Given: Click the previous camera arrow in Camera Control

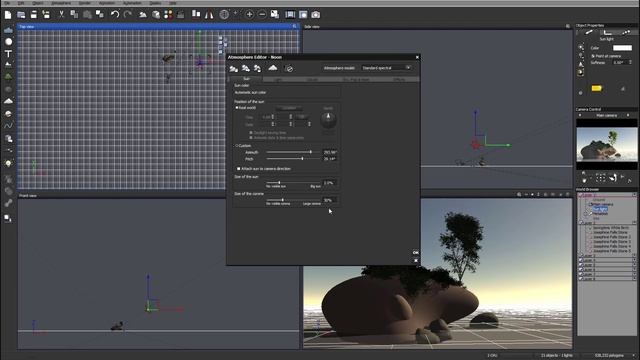Looking at the screenshot, I should [580, 116].
